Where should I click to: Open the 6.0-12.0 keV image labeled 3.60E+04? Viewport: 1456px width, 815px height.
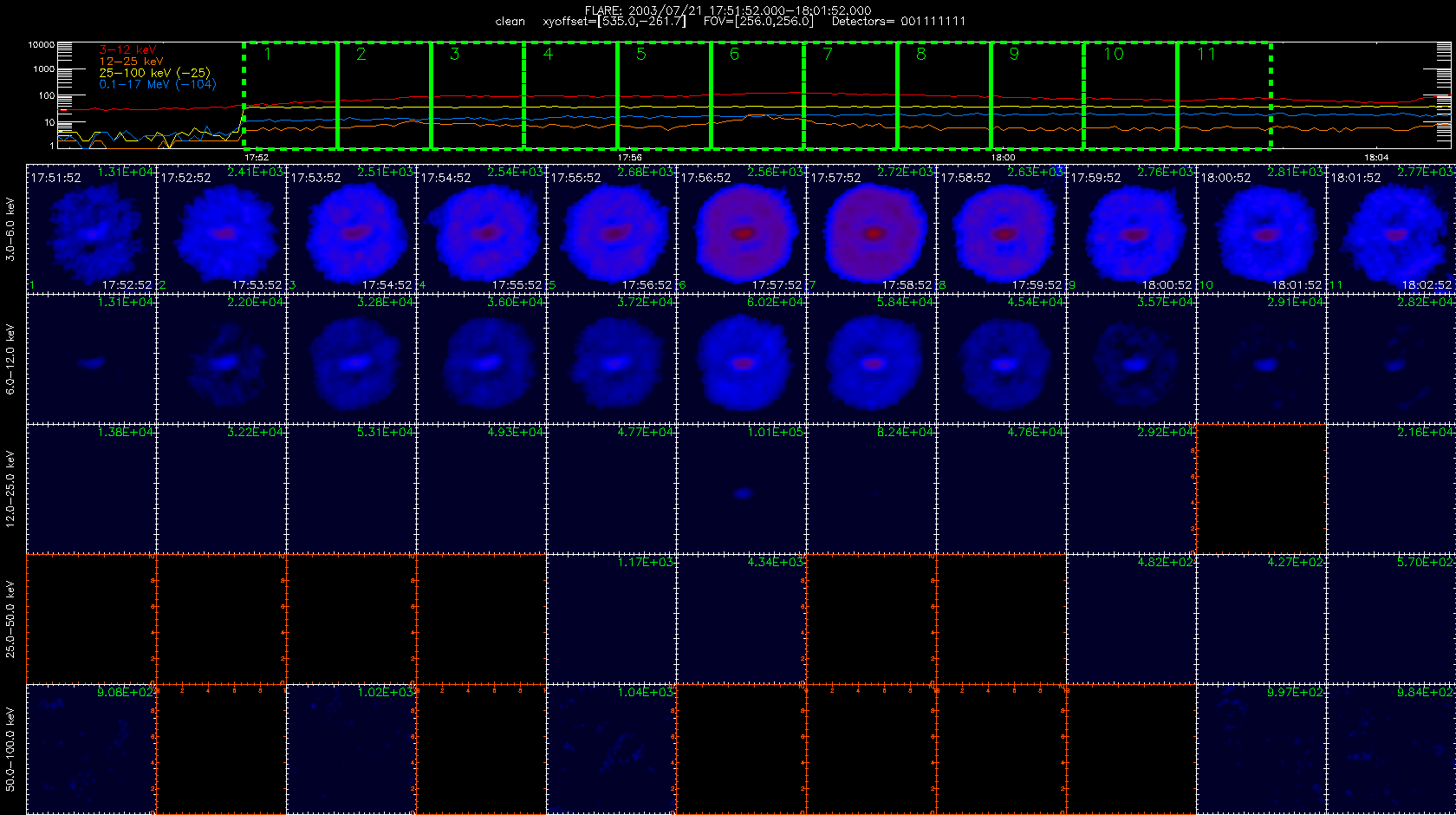481,359
